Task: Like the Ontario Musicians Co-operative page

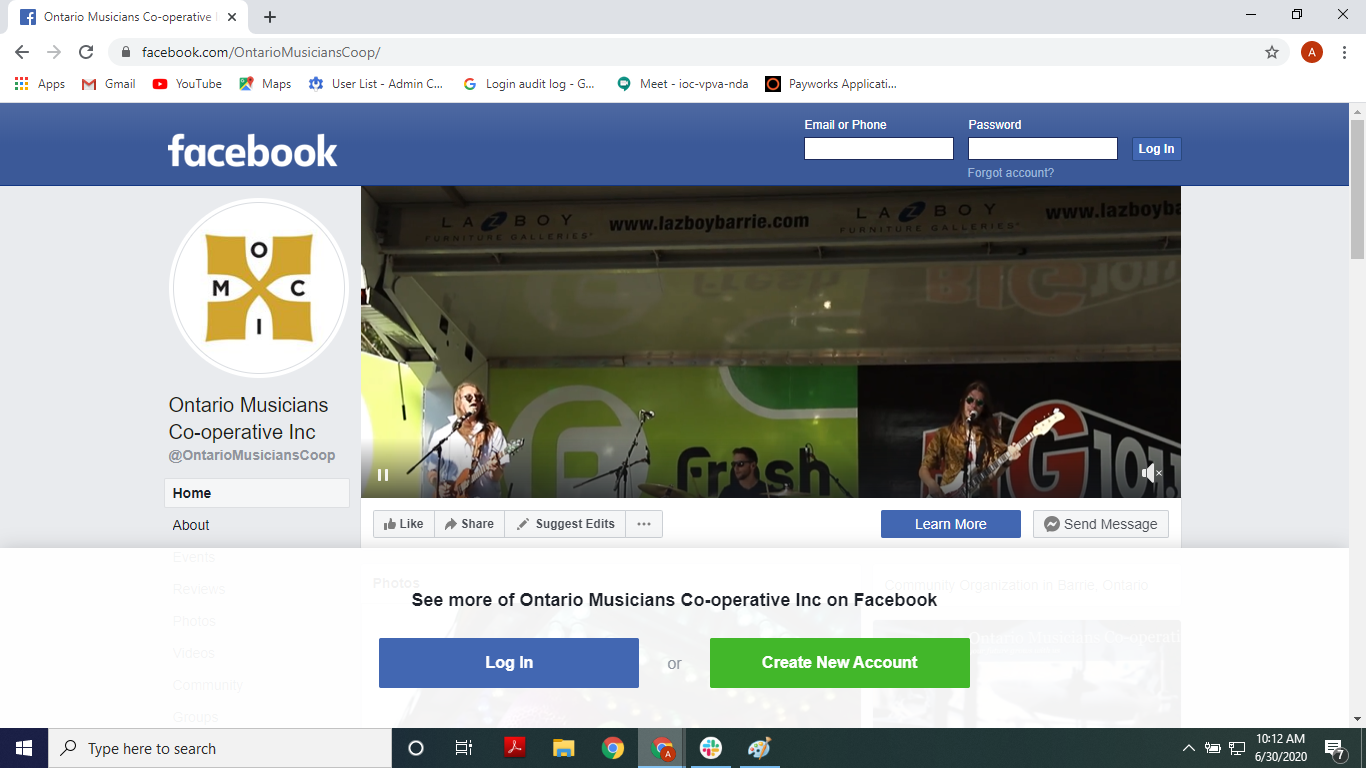Action: pos(404,524)
